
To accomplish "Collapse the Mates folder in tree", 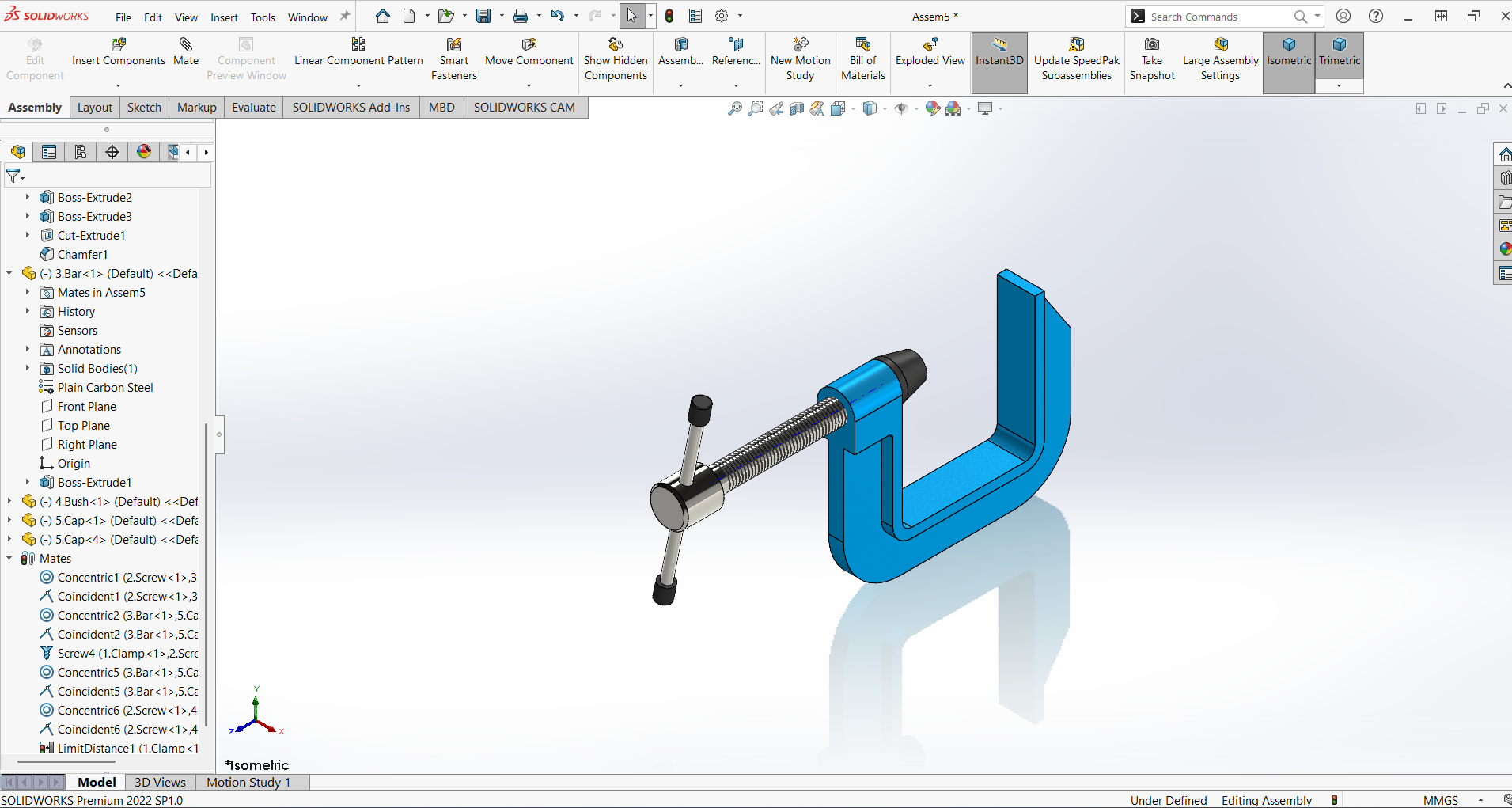I will click(9, 559).
